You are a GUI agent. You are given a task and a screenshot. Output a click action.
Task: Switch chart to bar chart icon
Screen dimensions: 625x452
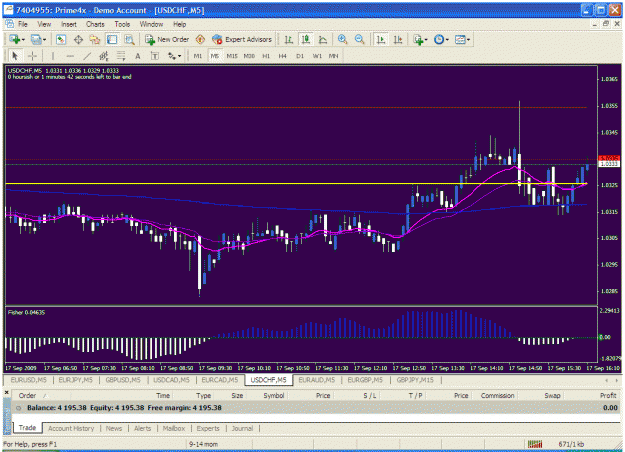tap(289, 39)
